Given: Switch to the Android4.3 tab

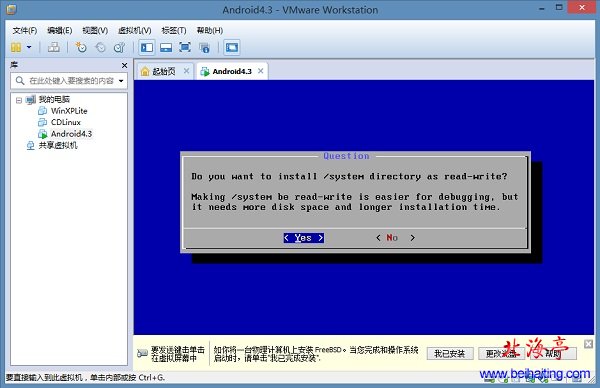Looking at the screenshot, I should 232,71.
